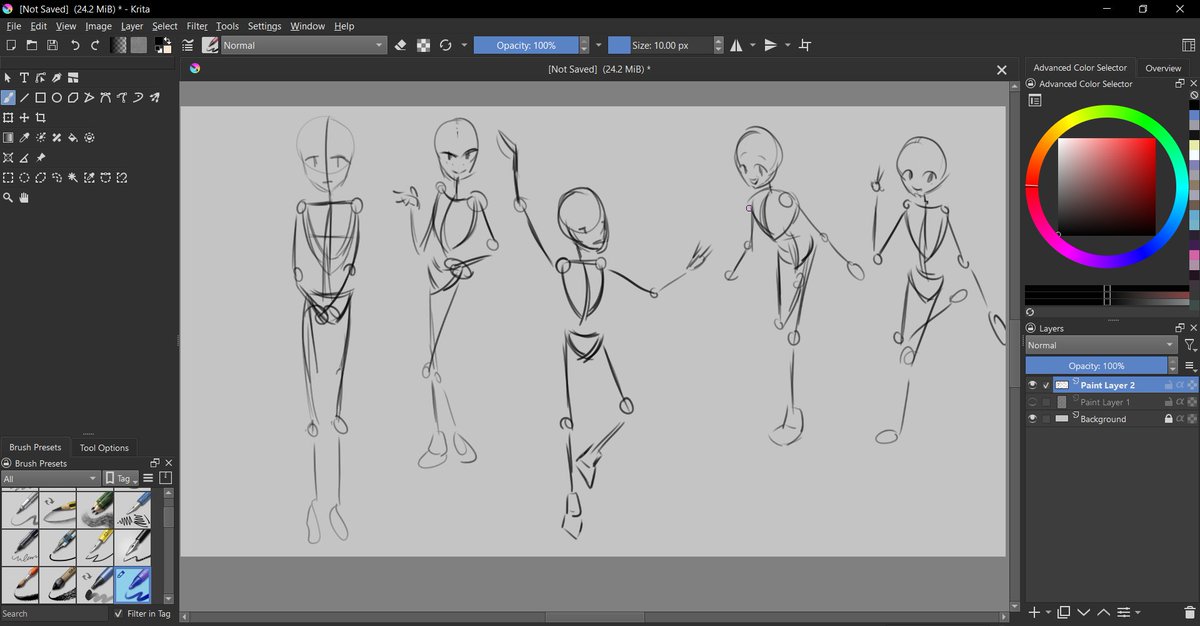Toggle eraser mode in the toolbar
1200x626 pixels.
[401, 45]
